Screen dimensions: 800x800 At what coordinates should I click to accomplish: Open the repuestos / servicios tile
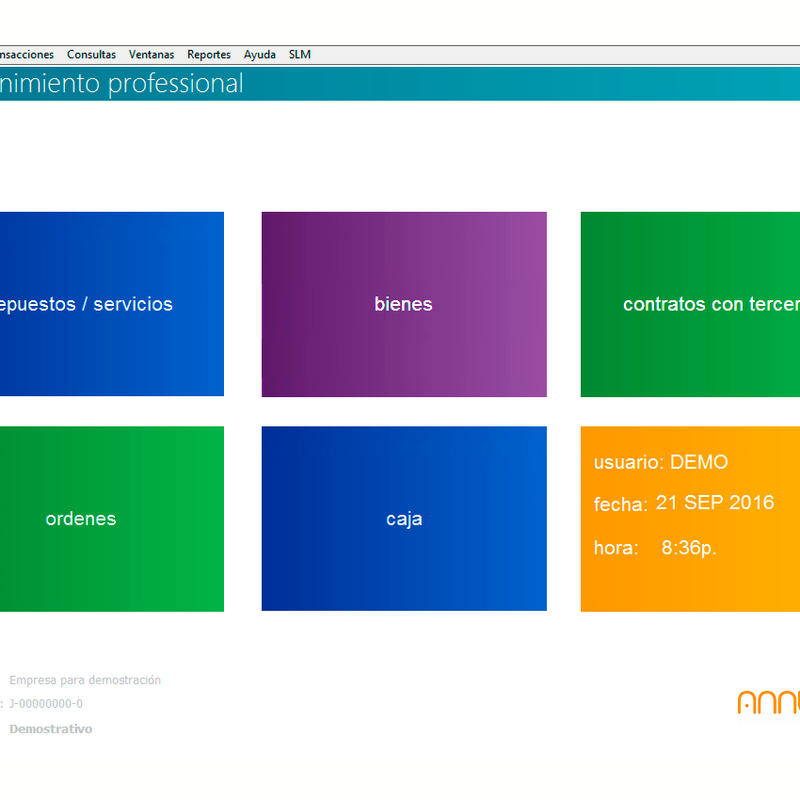[112, 304]
